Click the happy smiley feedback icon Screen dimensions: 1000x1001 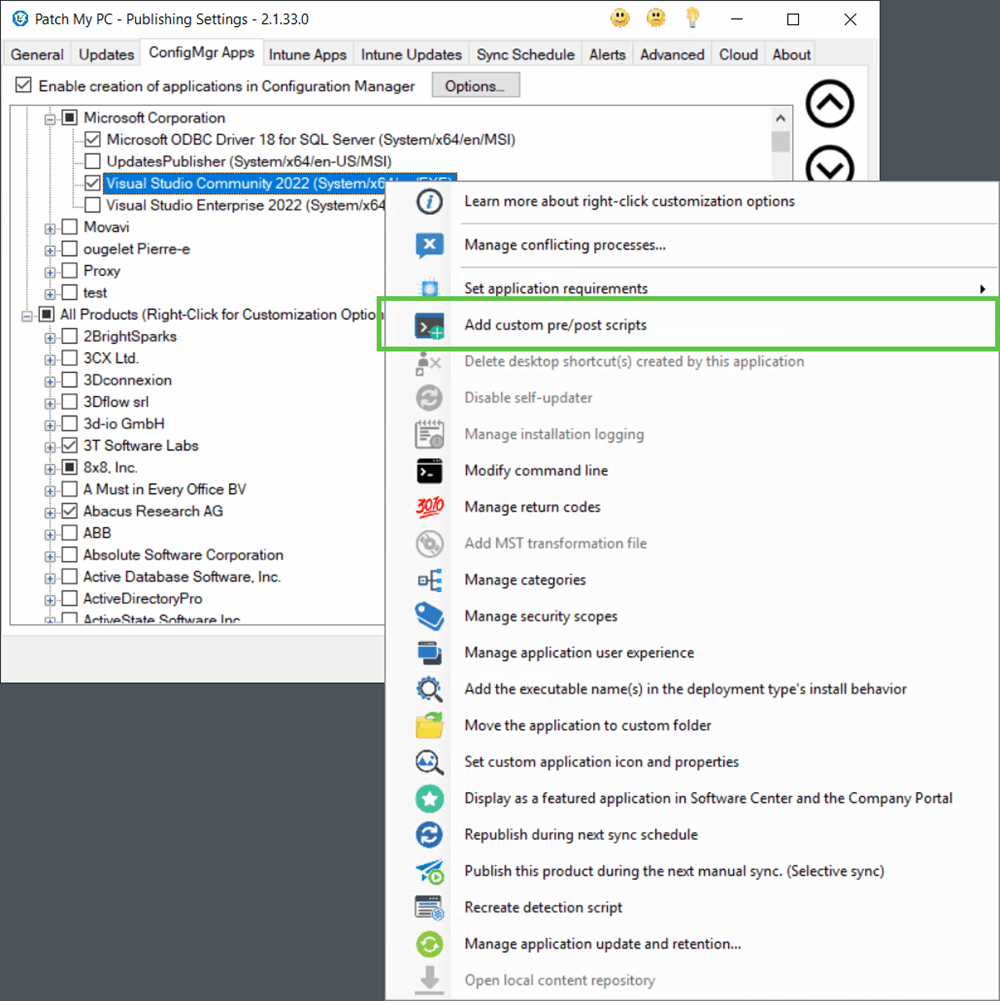coord(619,19)
